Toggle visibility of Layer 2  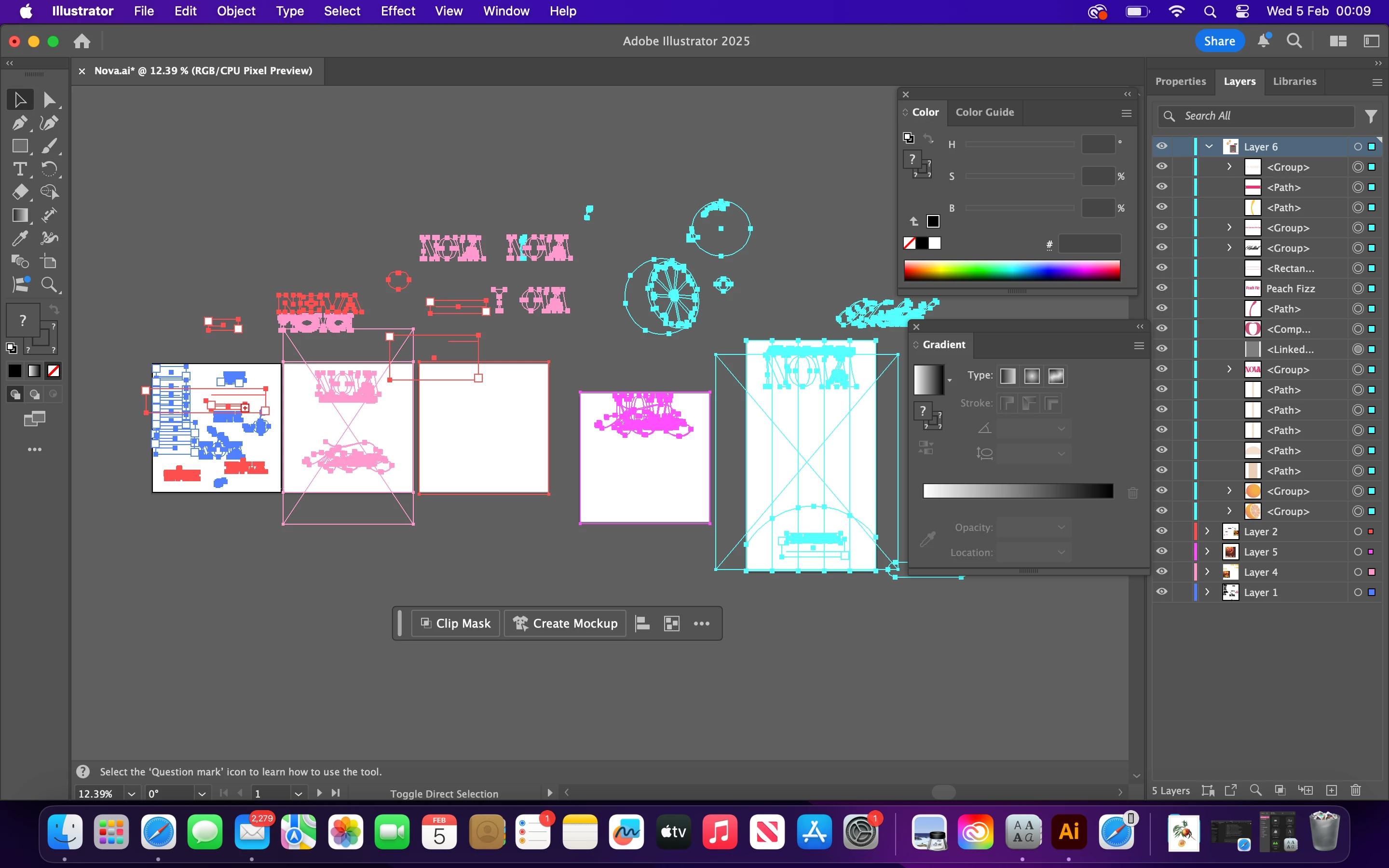[1162, 531]
